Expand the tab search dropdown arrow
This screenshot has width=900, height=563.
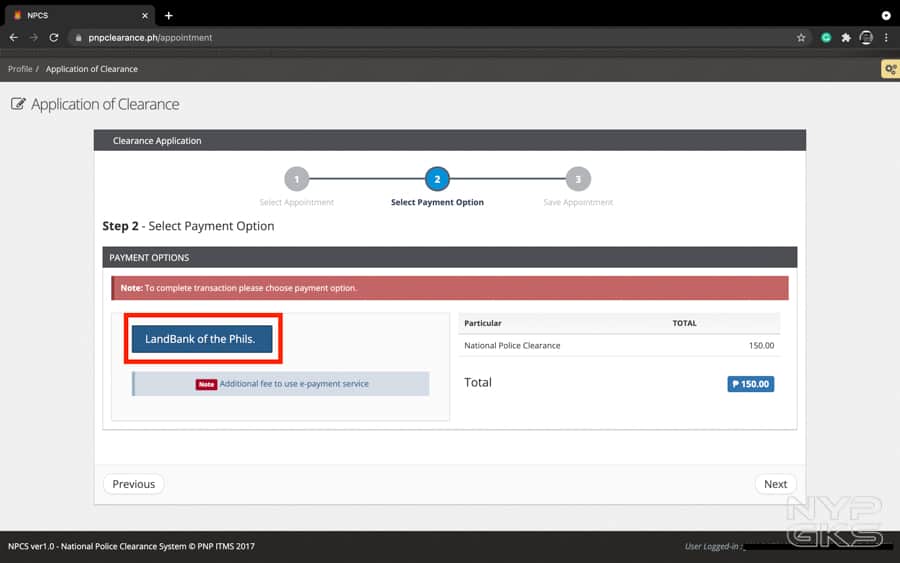886,15
